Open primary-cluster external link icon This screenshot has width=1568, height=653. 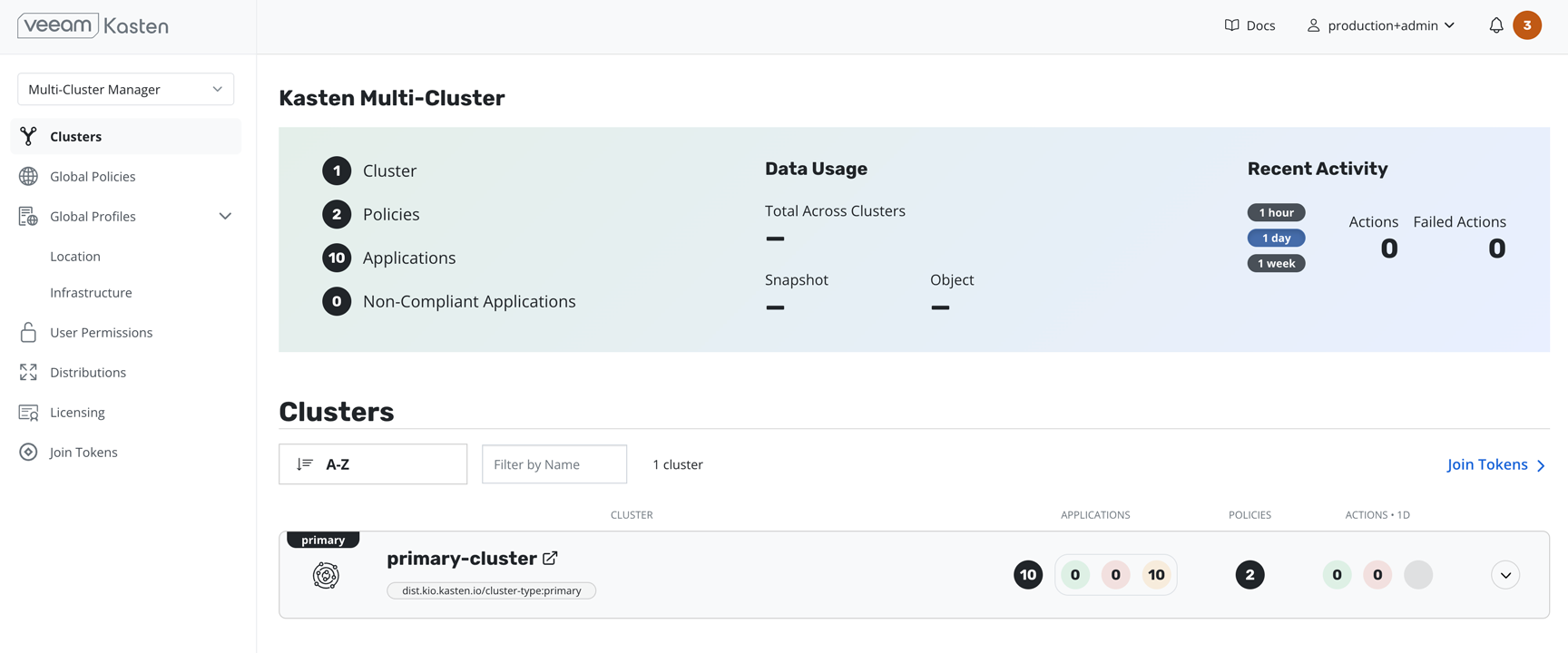pyautogui.click(x=550, y=558)
